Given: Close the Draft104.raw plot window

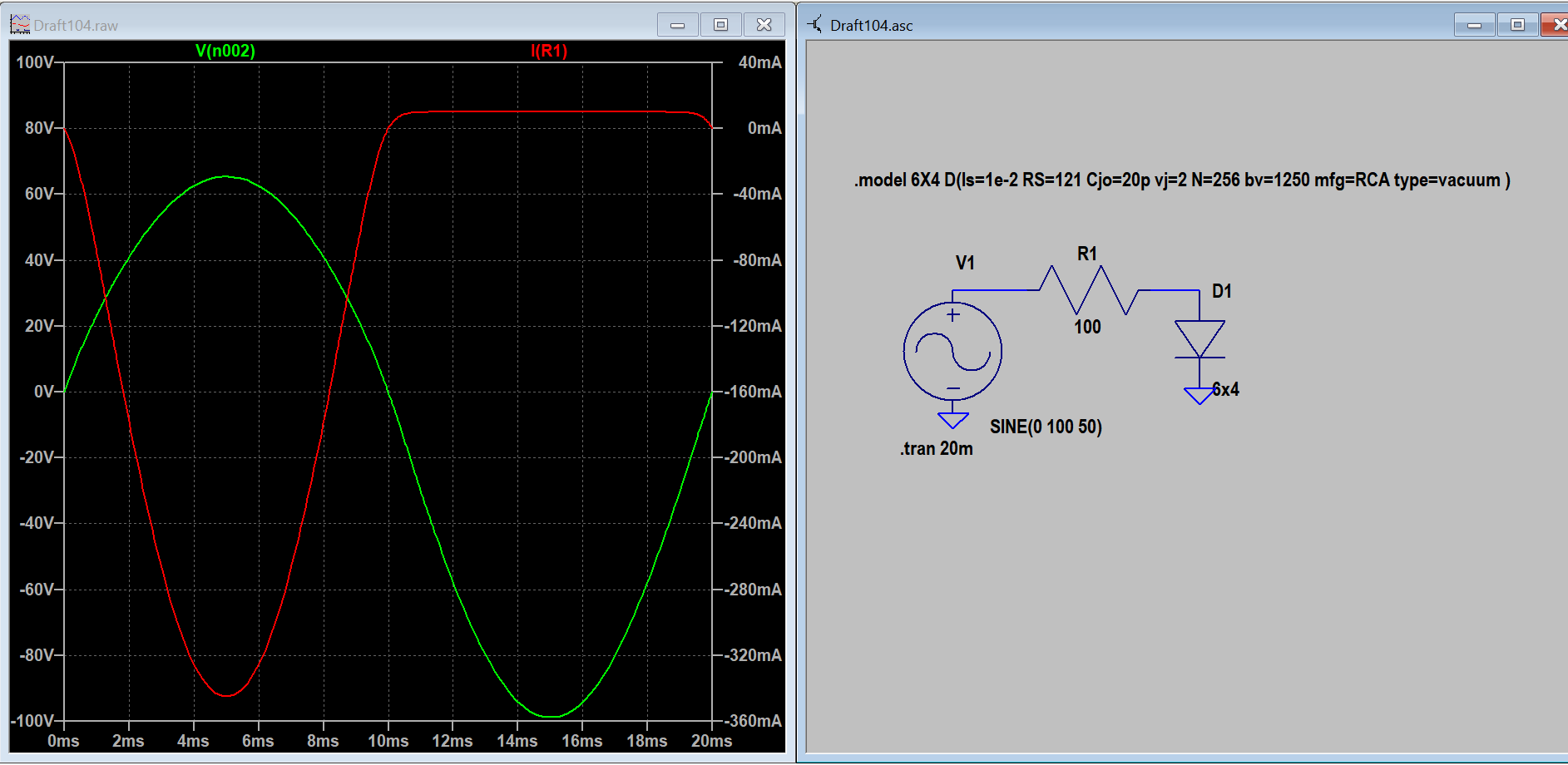Looking at the screenshot, I should point(764,25).
